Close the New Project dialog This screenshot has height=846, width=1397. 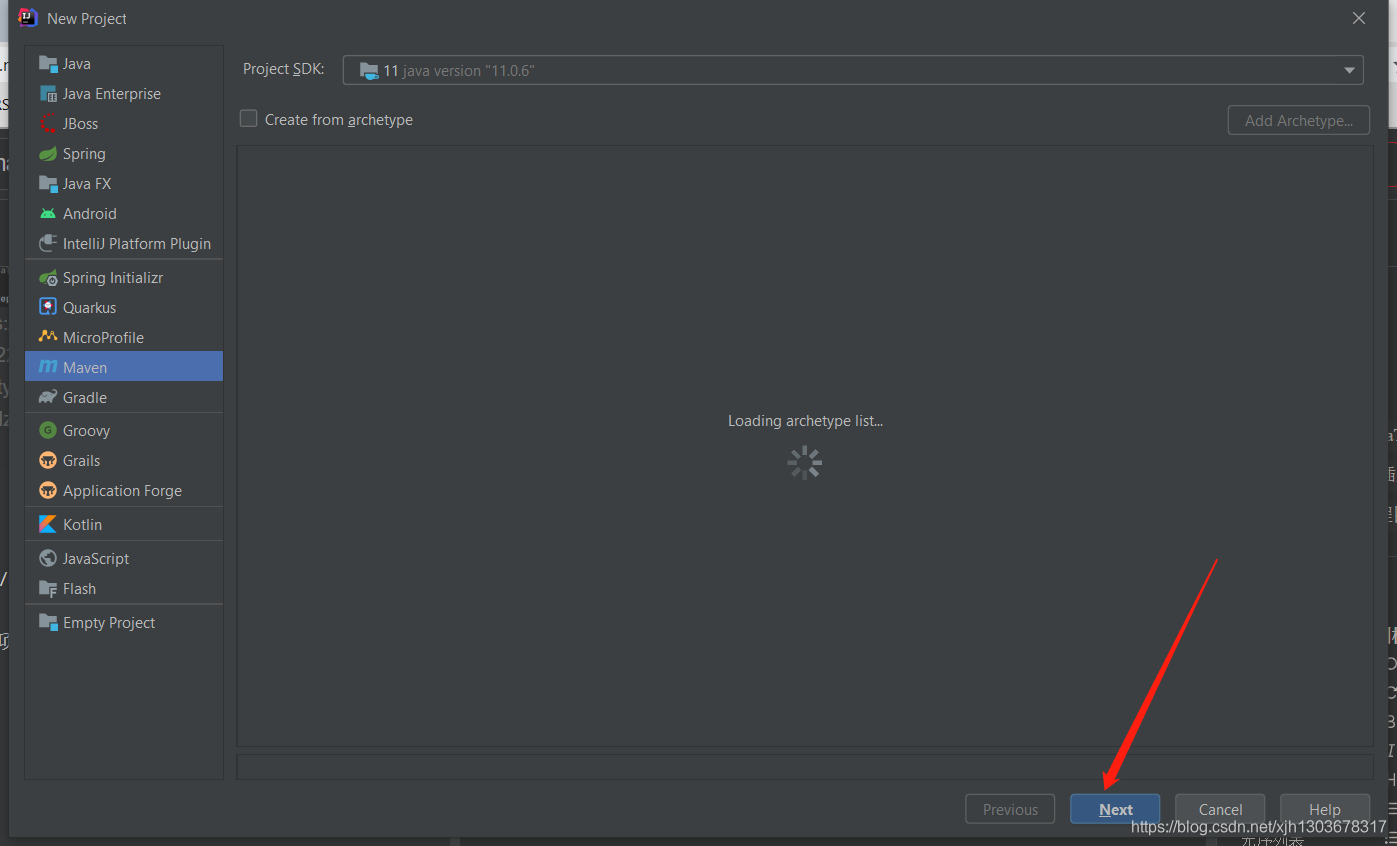click(x=1358, y=18)
